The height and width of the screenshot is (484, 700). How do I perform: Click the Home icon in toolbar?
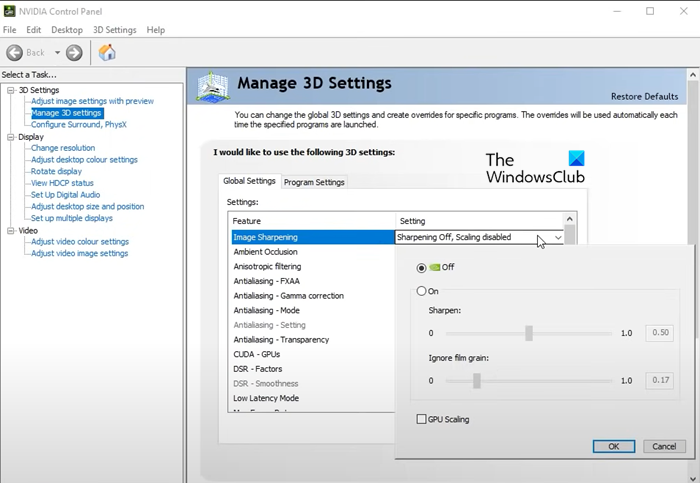[107, 52]
